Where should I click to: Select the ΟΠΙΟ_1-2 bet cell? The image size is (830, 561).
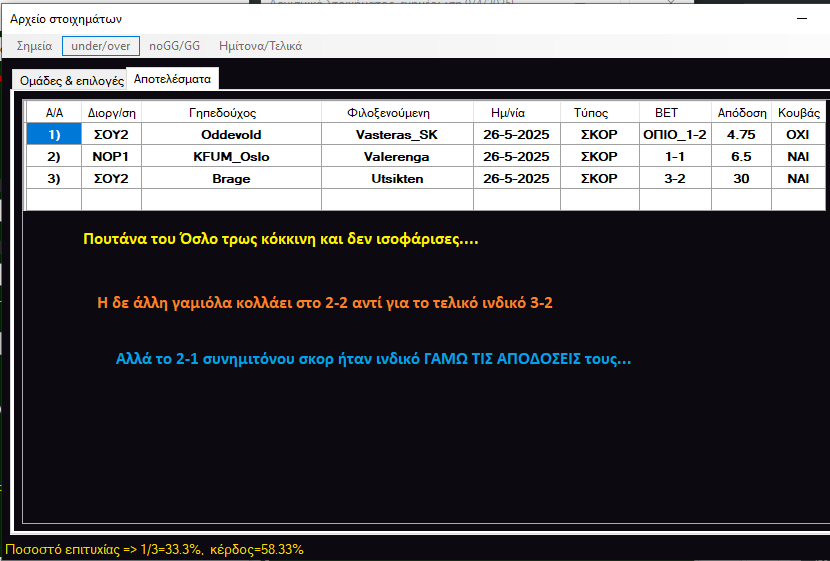pyautogui.click(x=674, y=134)
